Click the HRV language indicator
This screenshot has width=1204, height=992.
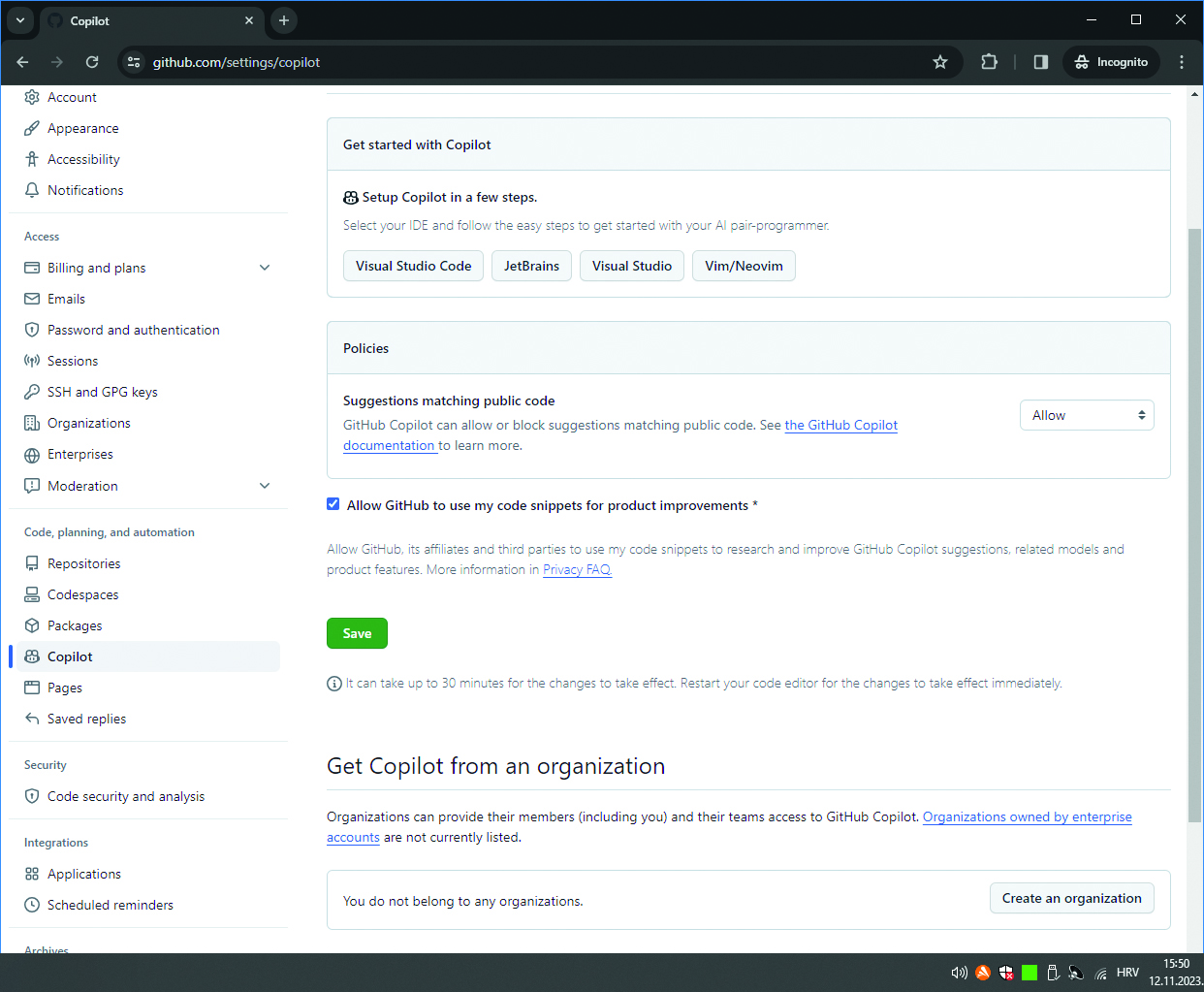click(x=1127, y=973)
